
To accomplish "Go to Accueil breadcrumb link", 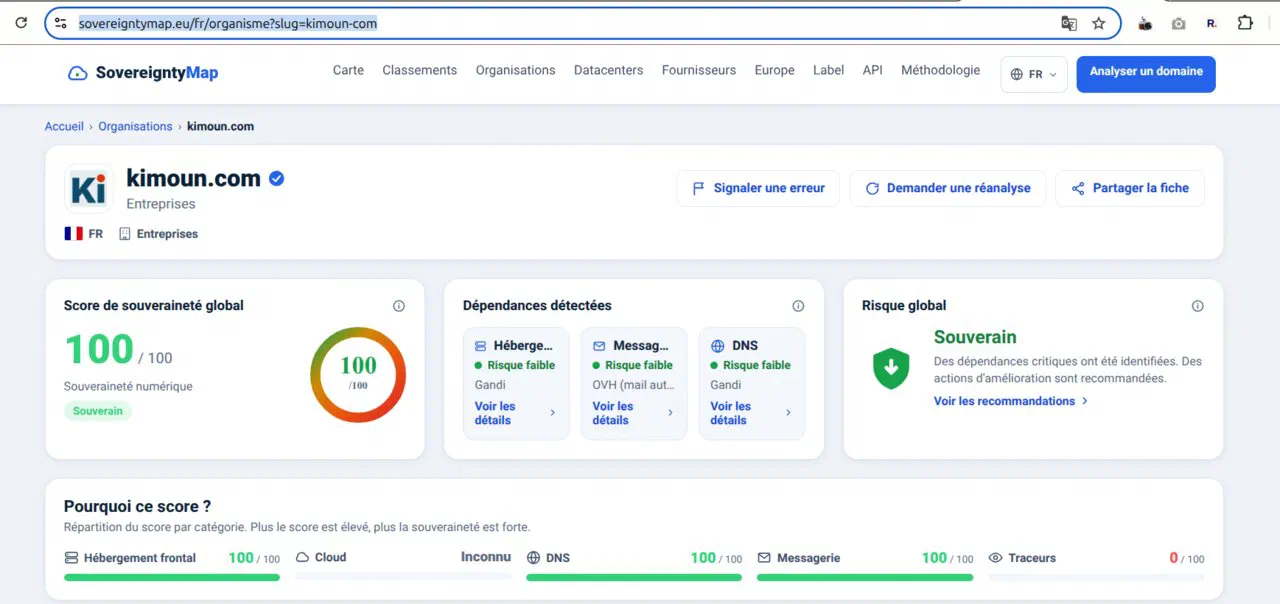I will 64,127.
